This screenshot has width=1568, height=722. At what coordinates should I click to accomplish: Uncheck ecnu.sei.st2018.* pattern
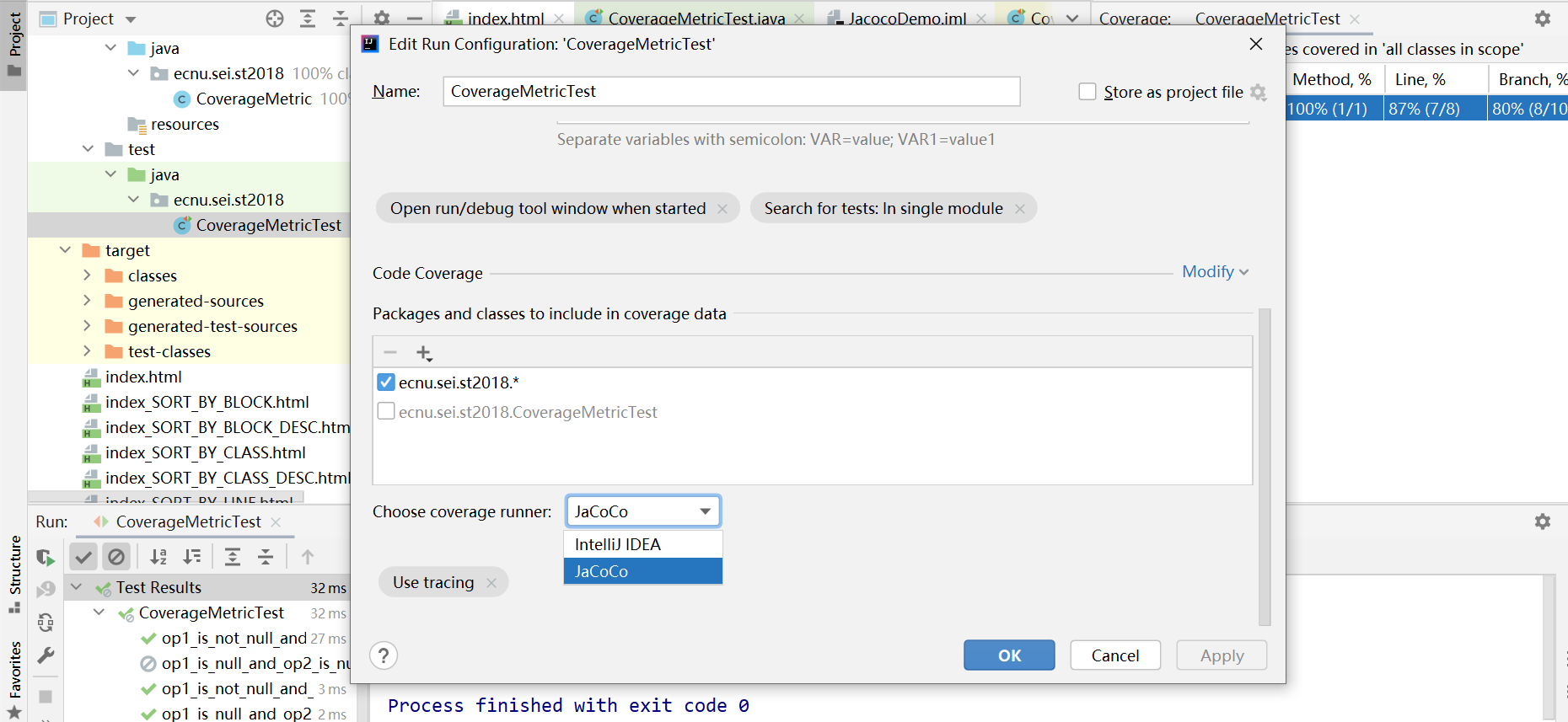[x=386, y=382]
